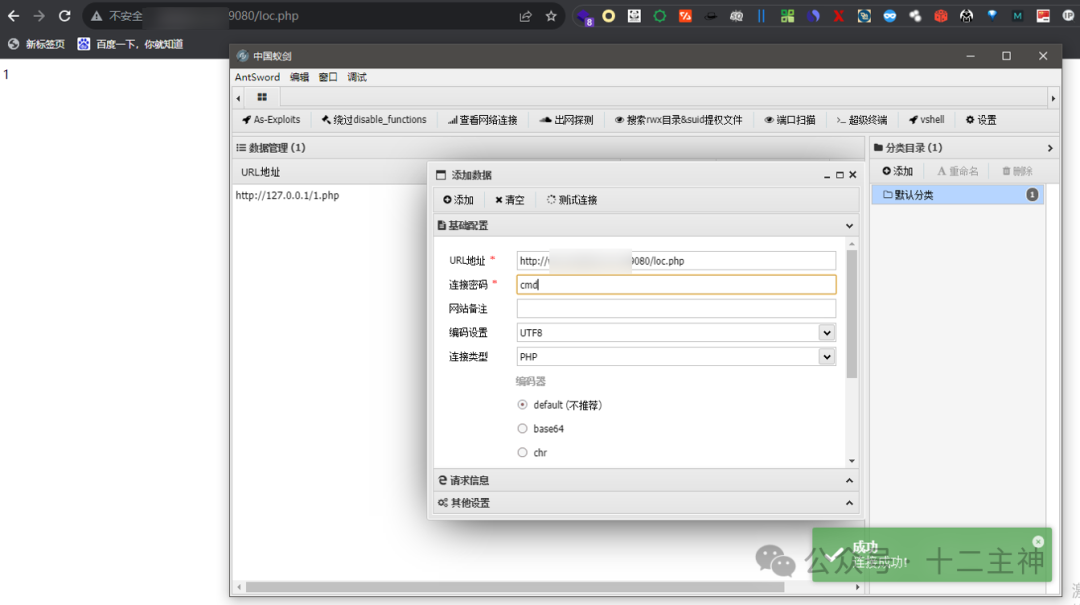Select the chr encoder
This screenshot has width=1080, height=605.
click(x=522, y=452)
